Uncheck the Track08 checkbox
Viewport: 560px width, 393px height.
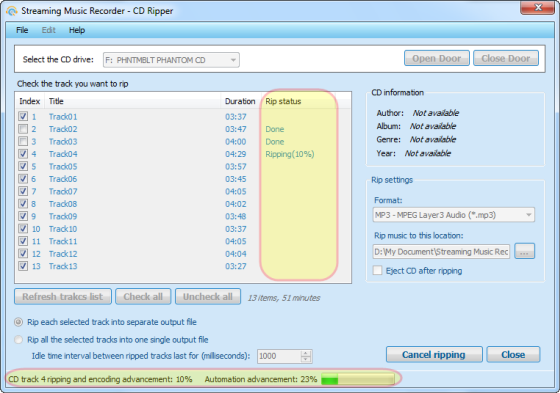23,204
